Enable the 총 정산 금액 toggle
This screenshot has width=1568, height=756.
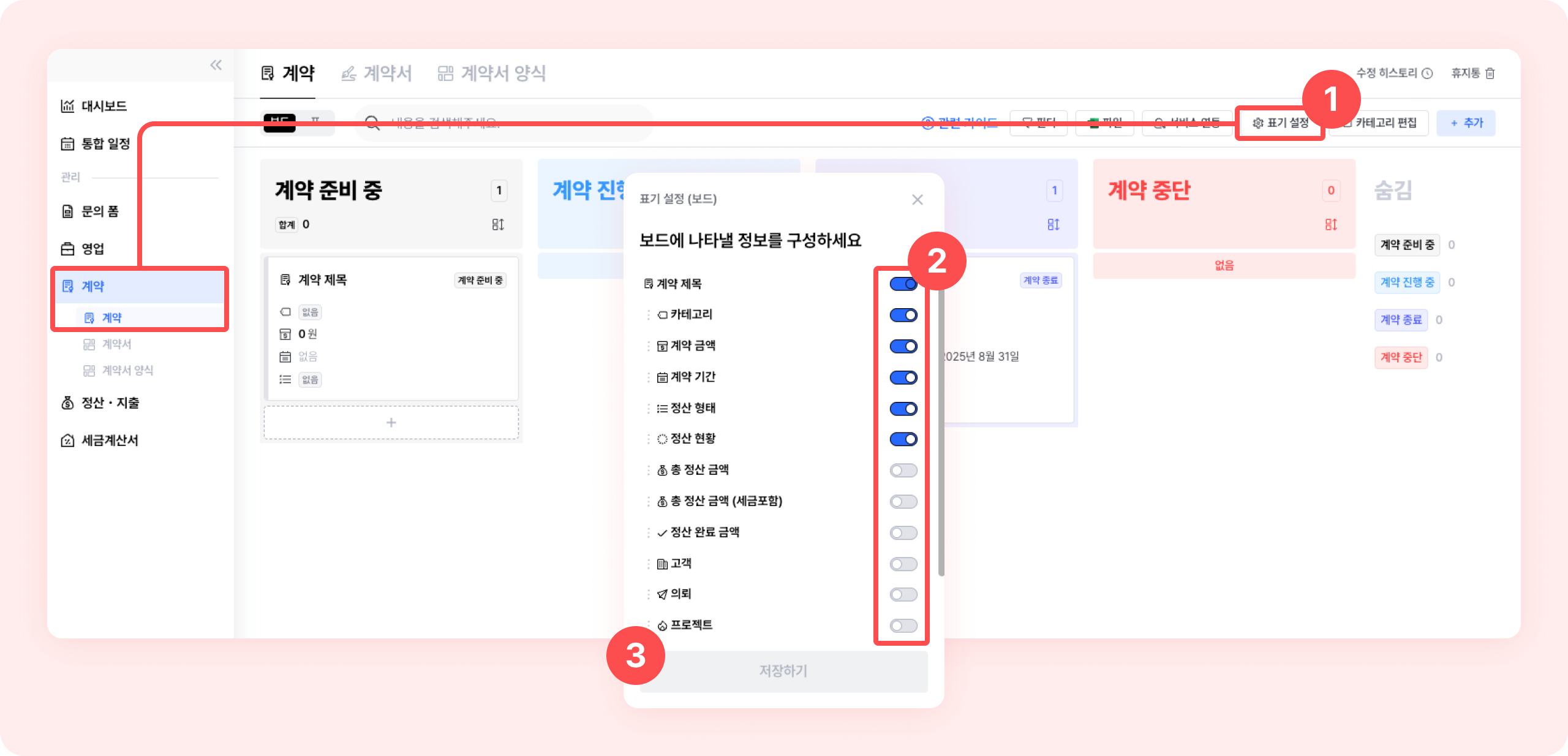(903, 471)
